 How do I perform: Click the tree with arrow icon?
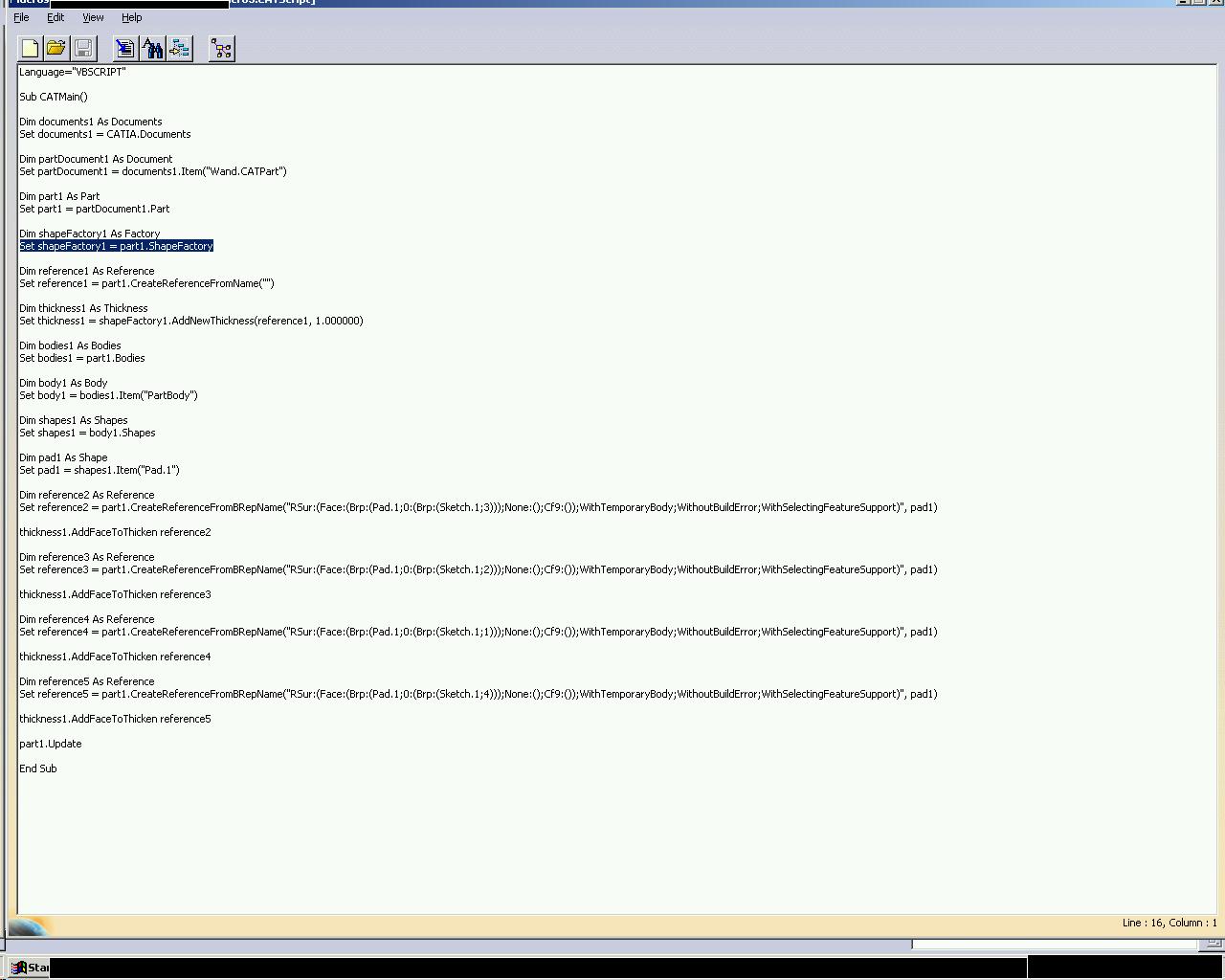click(x=179, y=48)
